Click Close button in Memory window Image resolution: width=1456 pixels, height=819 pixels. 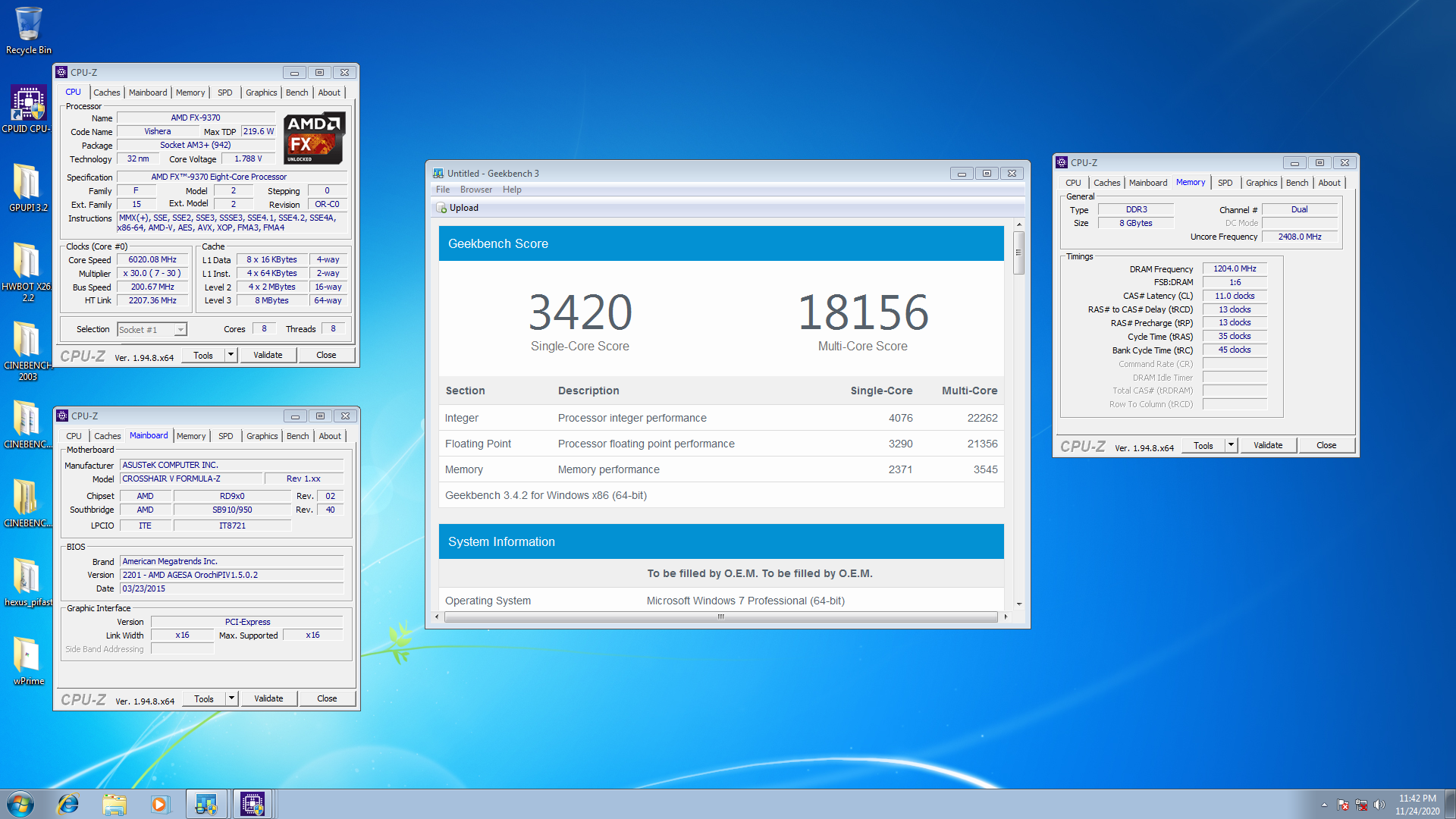point(1326,445)
